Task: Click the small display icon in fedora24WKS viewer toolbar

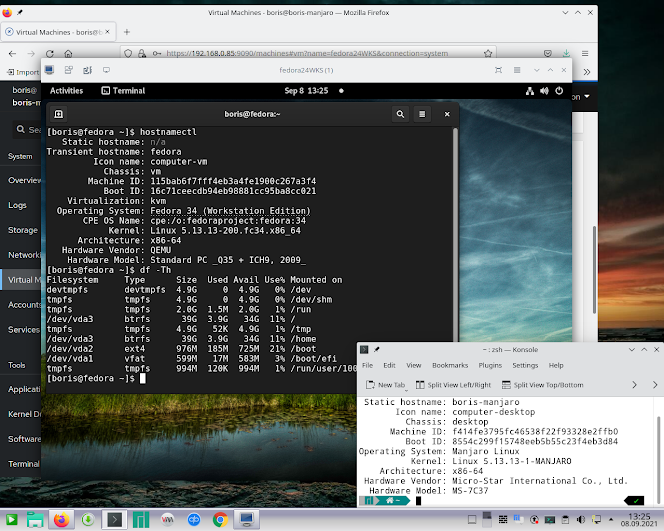Action: pyautogui.click(x=106, y=70)
